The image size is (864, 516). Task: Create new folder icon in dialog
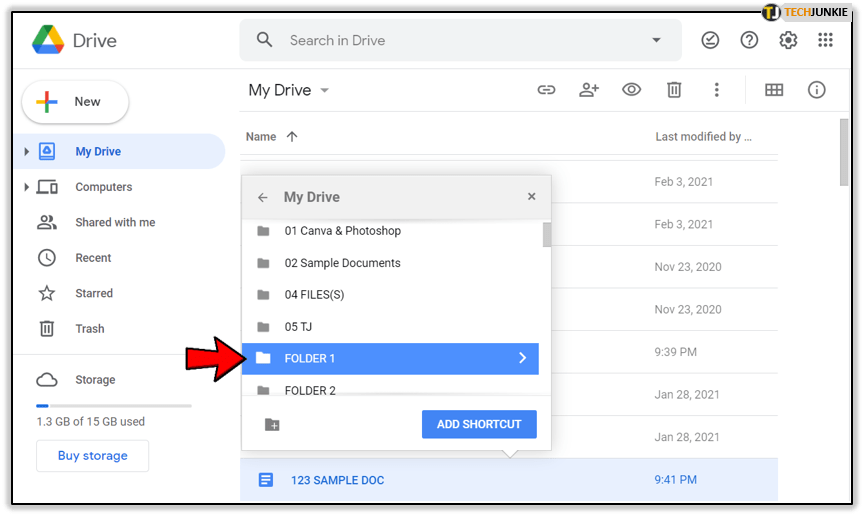pos(272,424)
